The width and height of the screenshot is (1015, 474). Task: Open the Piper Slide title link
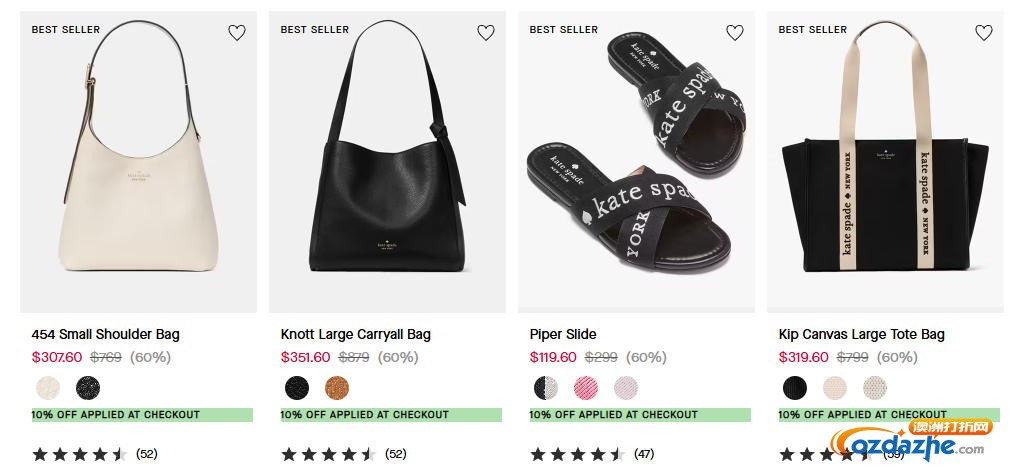pyautogui.click(x=563, y=334)
